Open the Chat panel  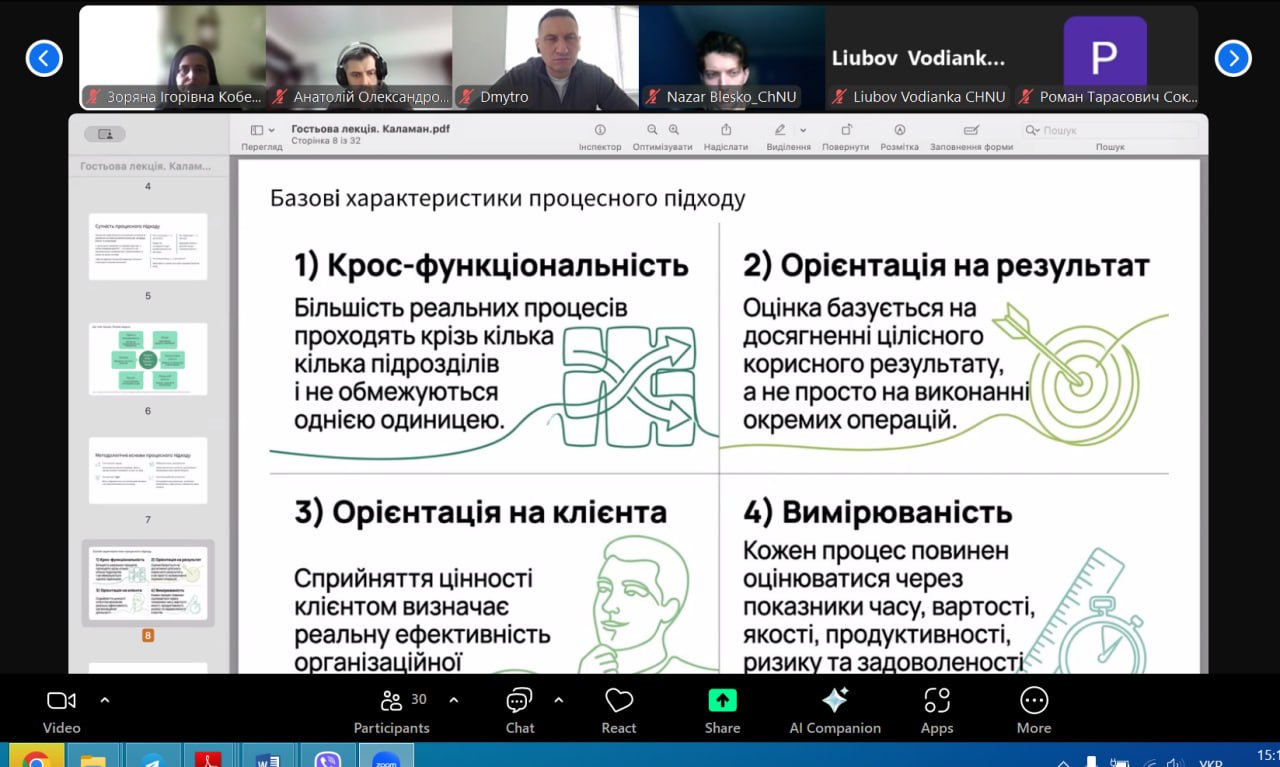click(x=519, y=711)
